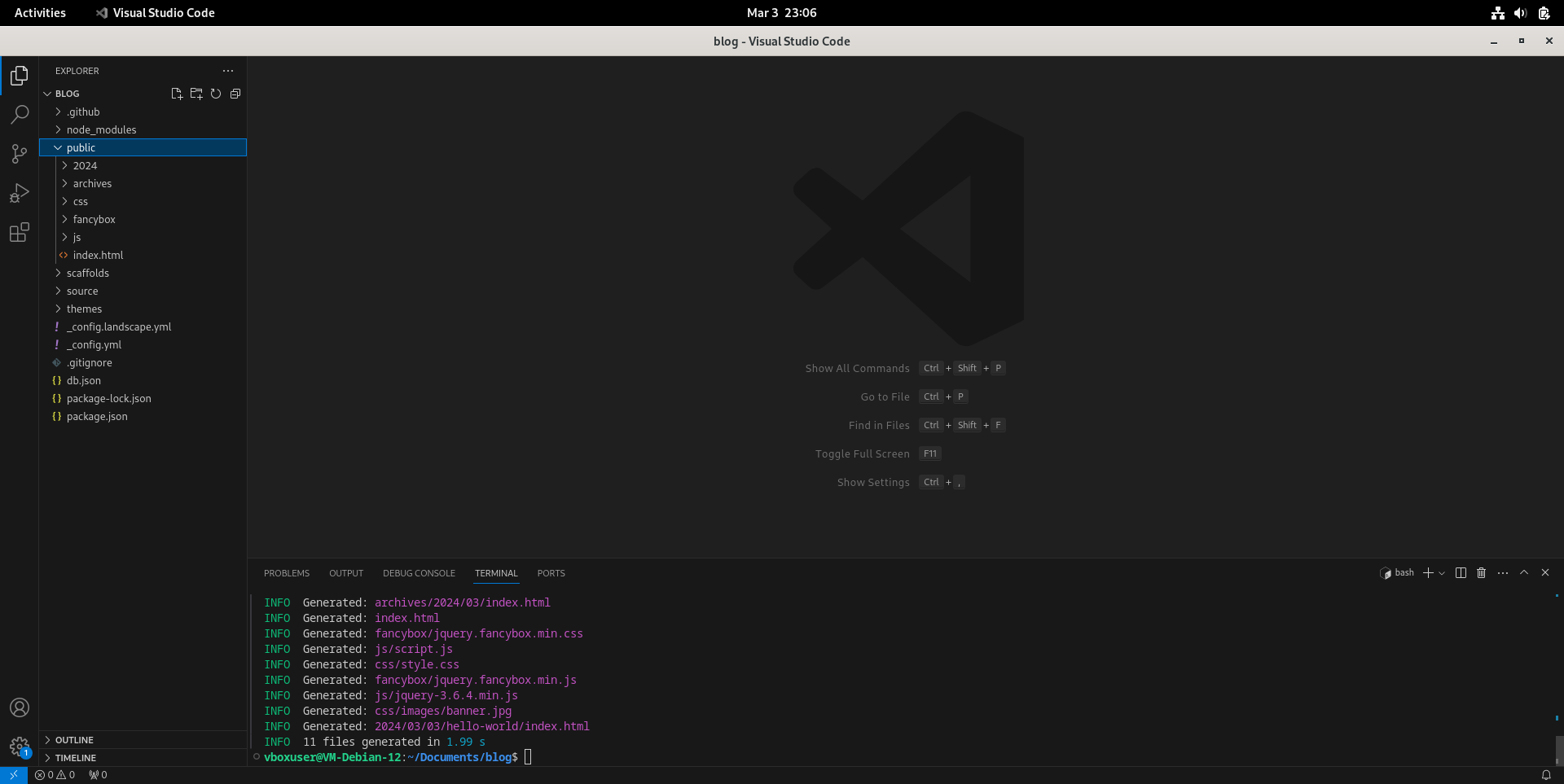
Task: Expand the themes folder
Action: point(143,309)
